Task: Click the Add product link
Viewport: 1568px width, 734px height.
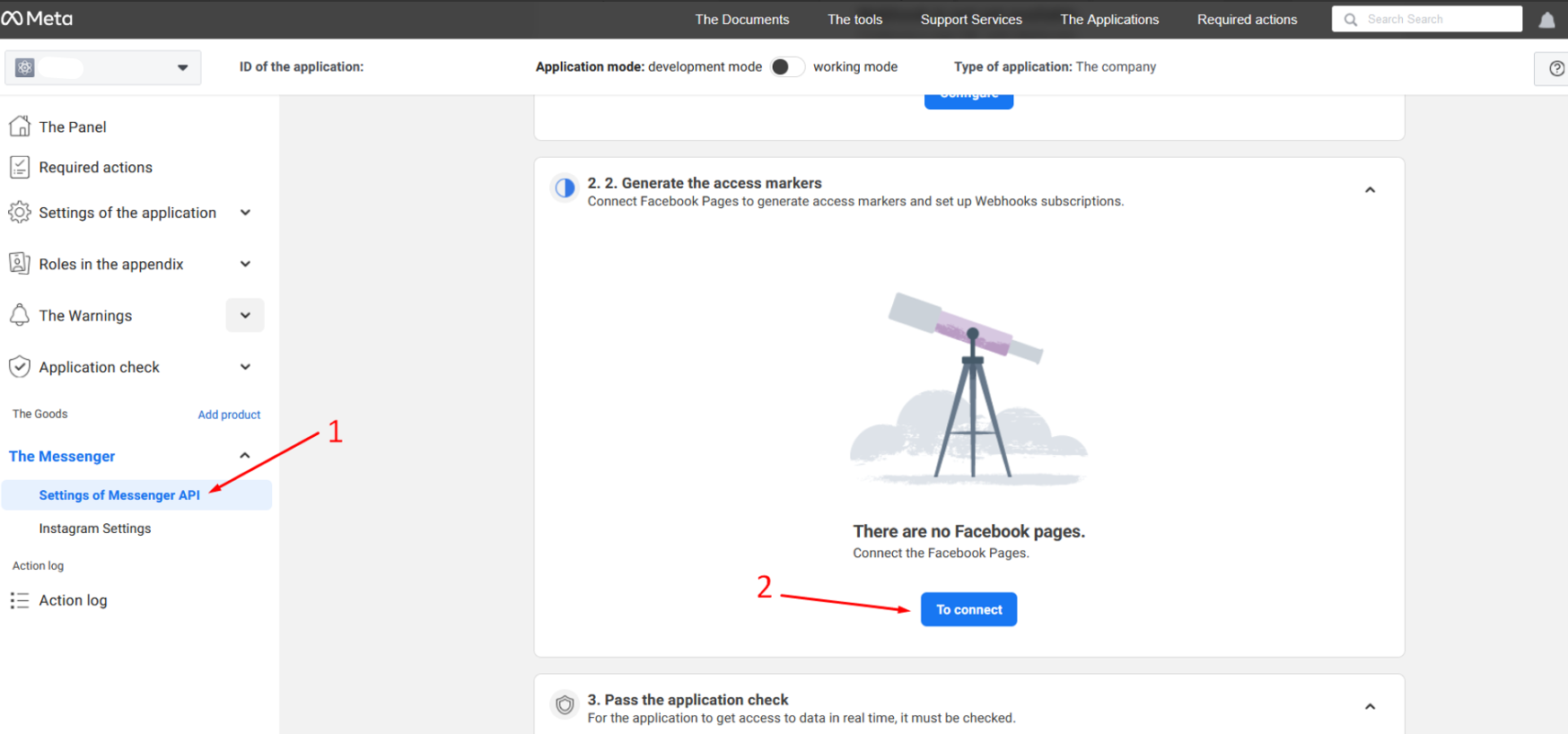Action: coord(229,415)
